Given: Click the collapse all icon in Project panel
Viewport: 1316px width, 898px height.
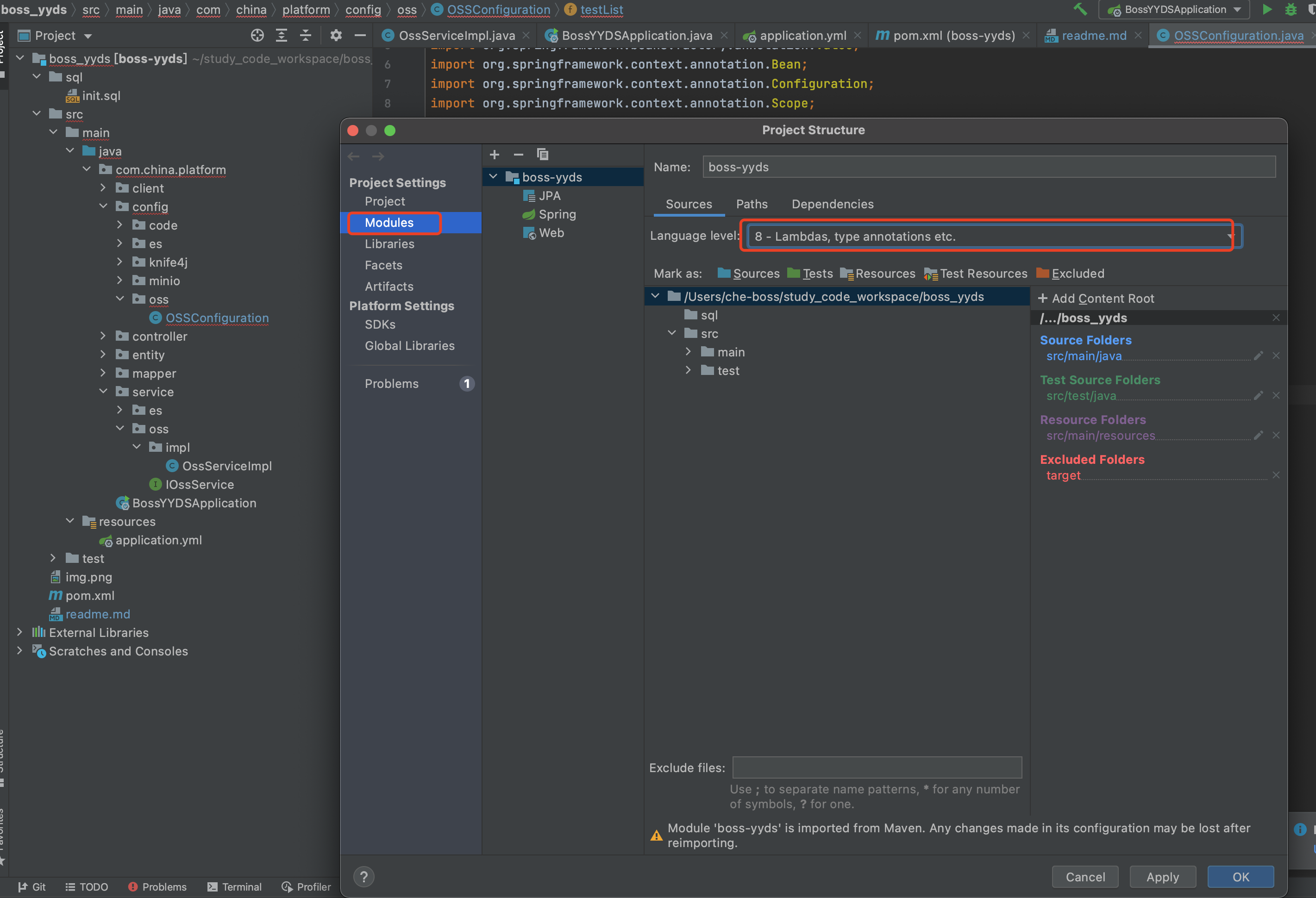Looking at the screenshot, I should 306,36.
